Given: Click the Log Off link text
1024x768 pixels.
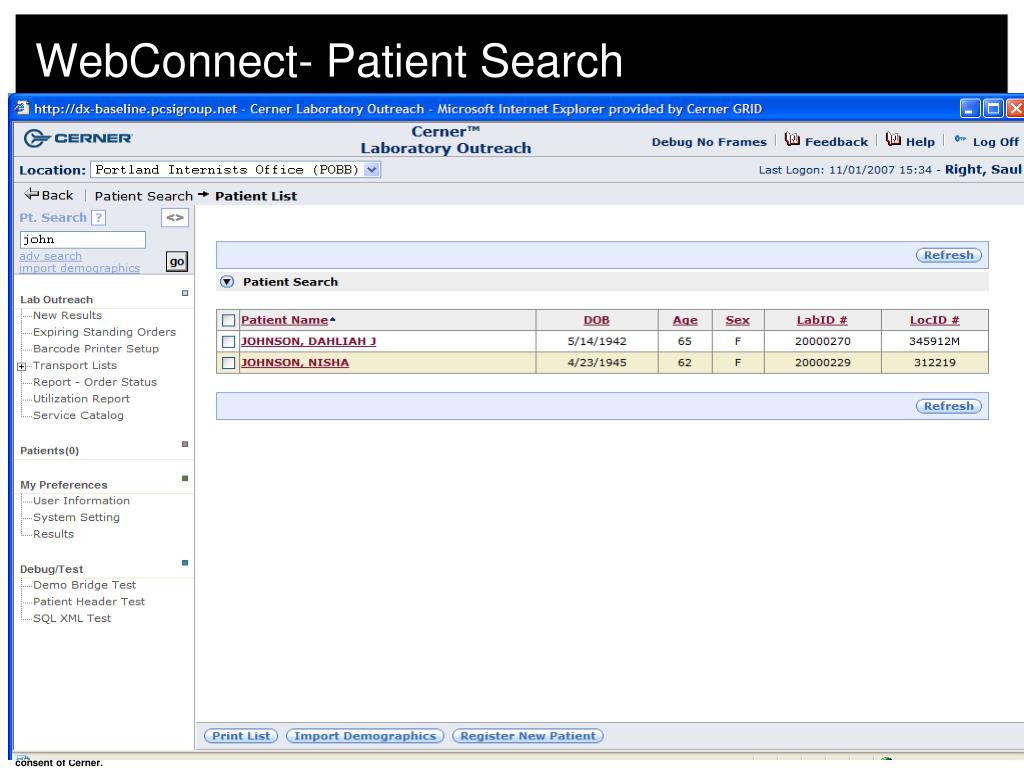Looking at the screenshot, I should pos(996,142).
